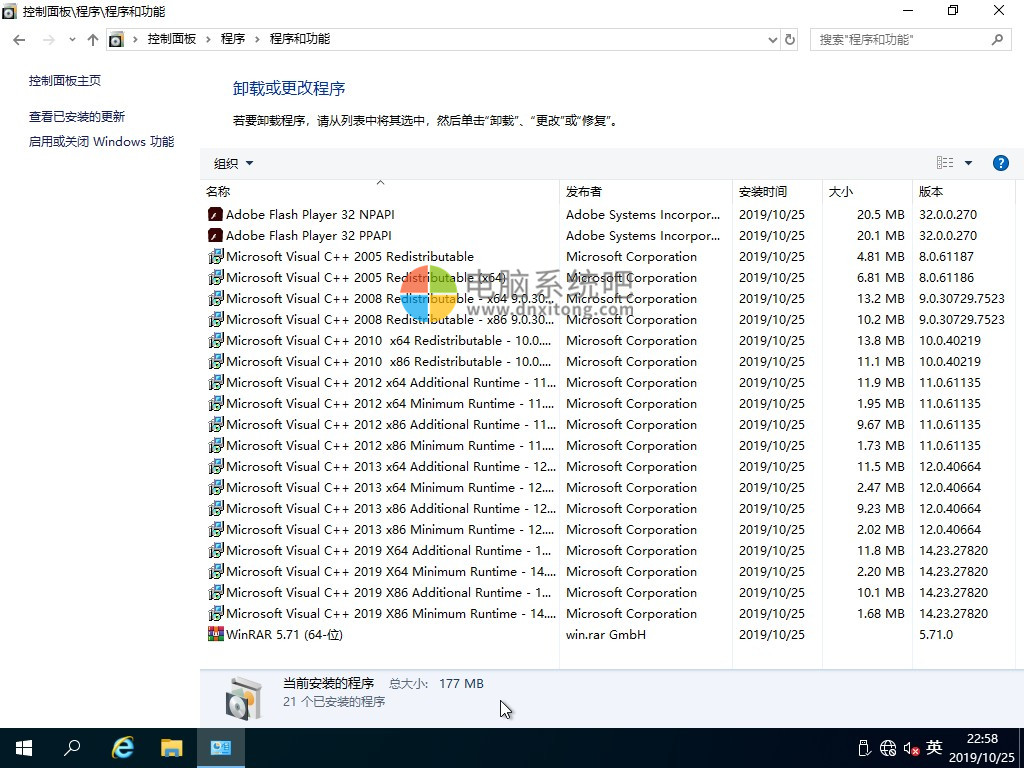Click the Adobe Flash Player 32 NPAPI icon
The height and width of the screenshot is (768, 1024).
[215, 214]
